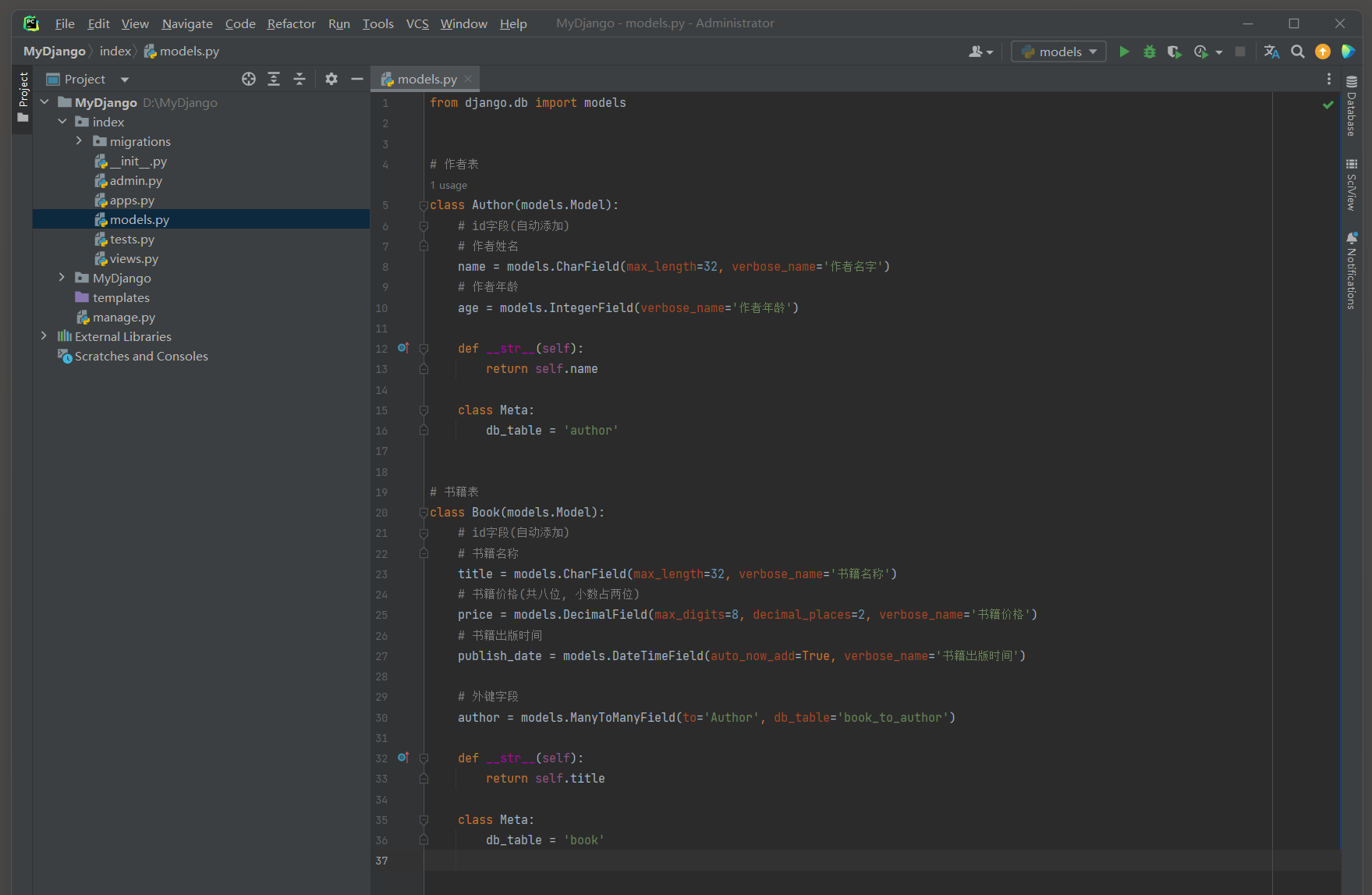Open the user account menu icon
The width and height of the screenshot is (1372, 895).
pyautogui.click(x=980, y=51)
